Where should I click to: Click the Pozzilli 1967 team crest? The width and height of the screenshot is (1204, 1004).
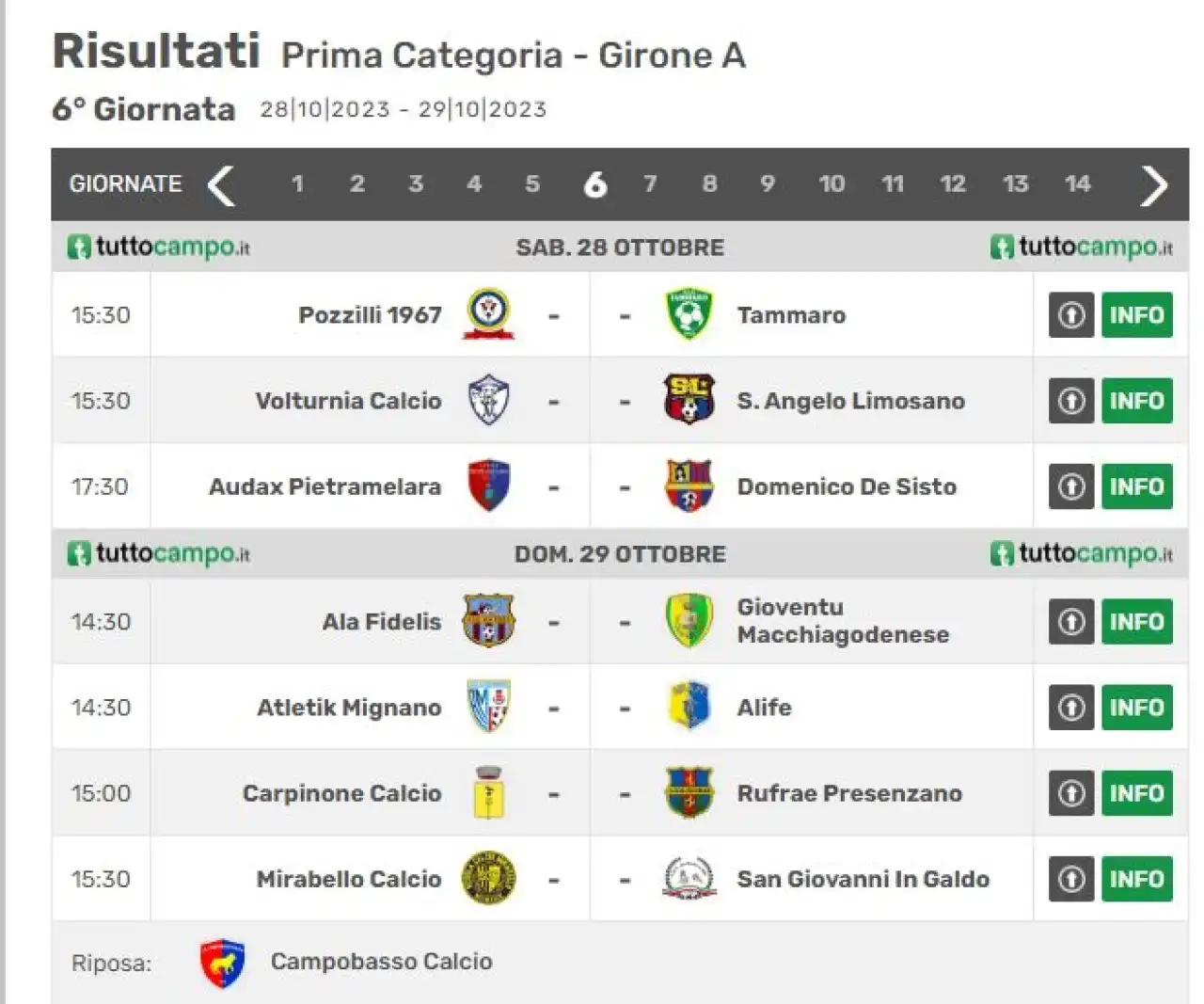pyautogui.click(x=489, y=314)
